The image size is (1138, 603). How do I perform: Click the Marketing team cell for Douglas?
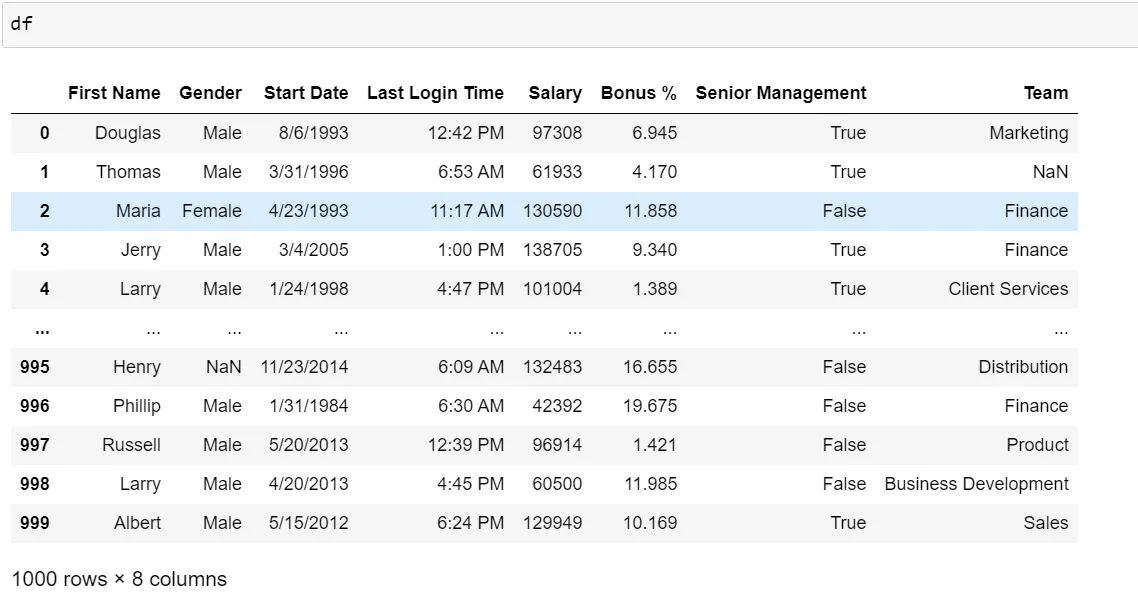tap(1030, 132)
